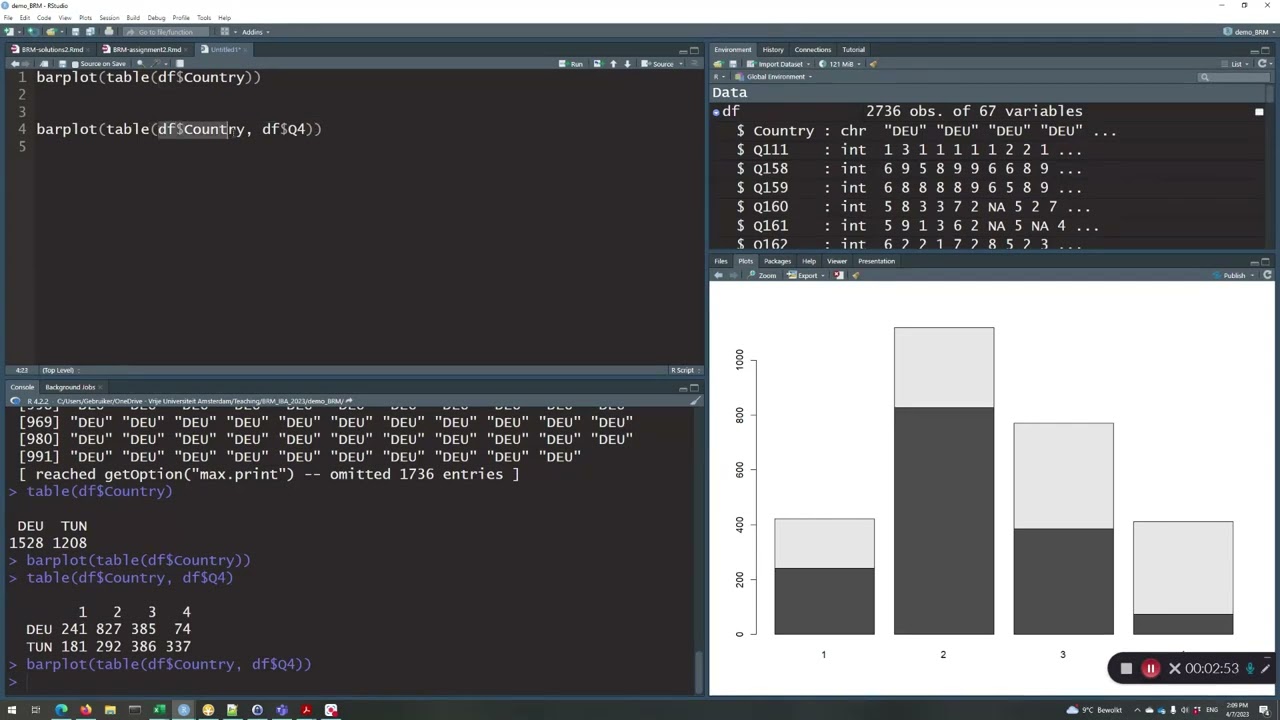Go to next section with down arrow
The width and height of the screenshot is (1280, 720).
(x=627, y=64)
